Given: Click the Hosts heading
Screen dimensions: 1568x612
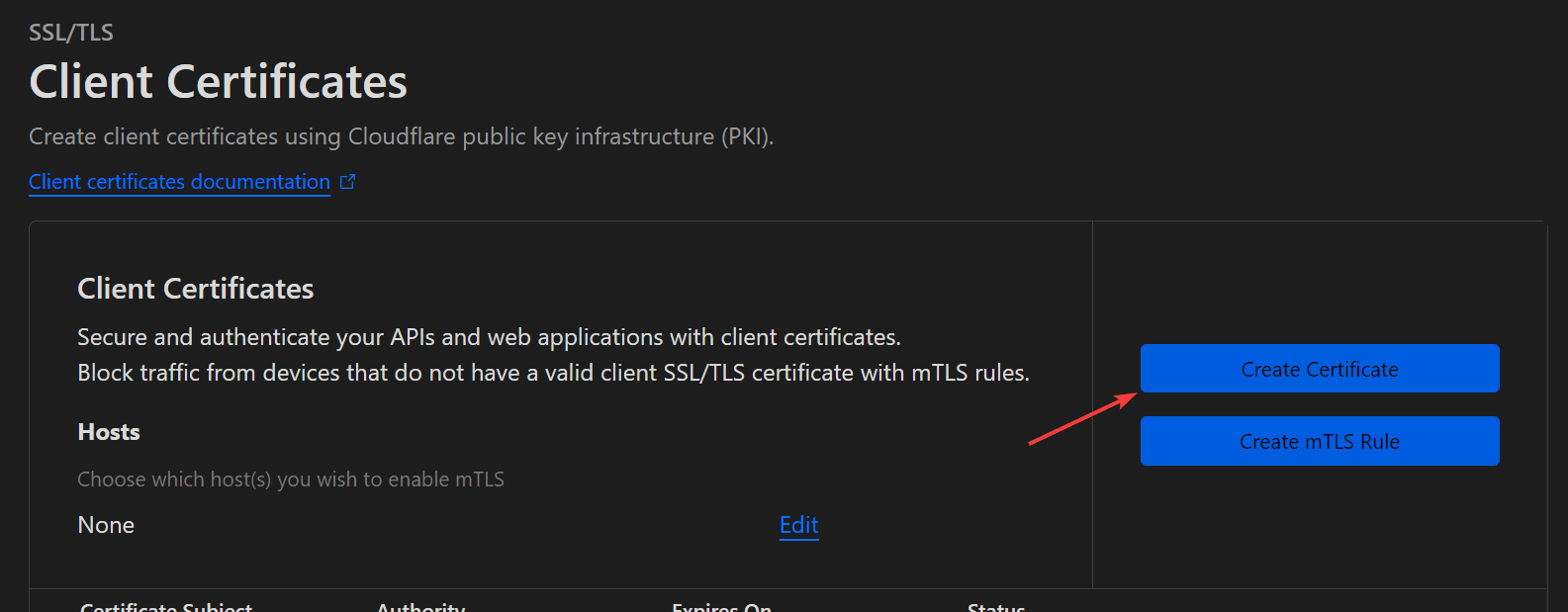Looking at the screenshot, I should [109, 432].
